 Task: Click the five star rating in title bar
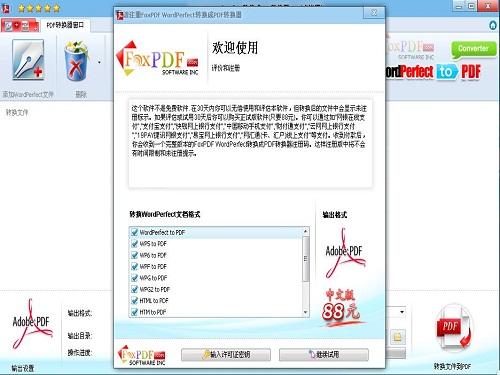point(39,8)
